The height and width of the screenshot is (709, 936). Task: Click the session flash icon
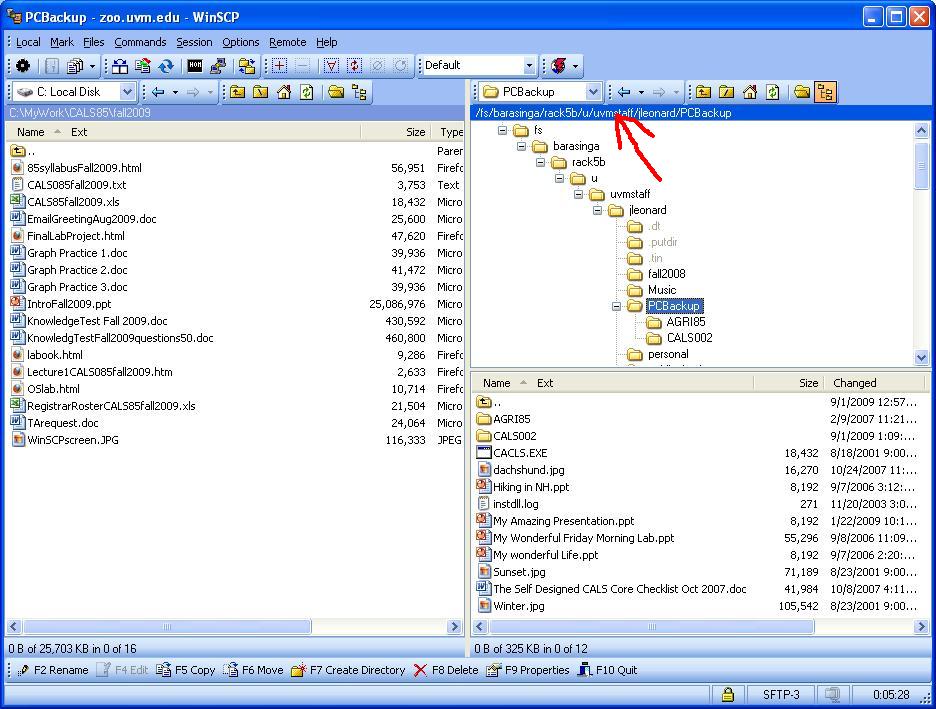[559, 66]
